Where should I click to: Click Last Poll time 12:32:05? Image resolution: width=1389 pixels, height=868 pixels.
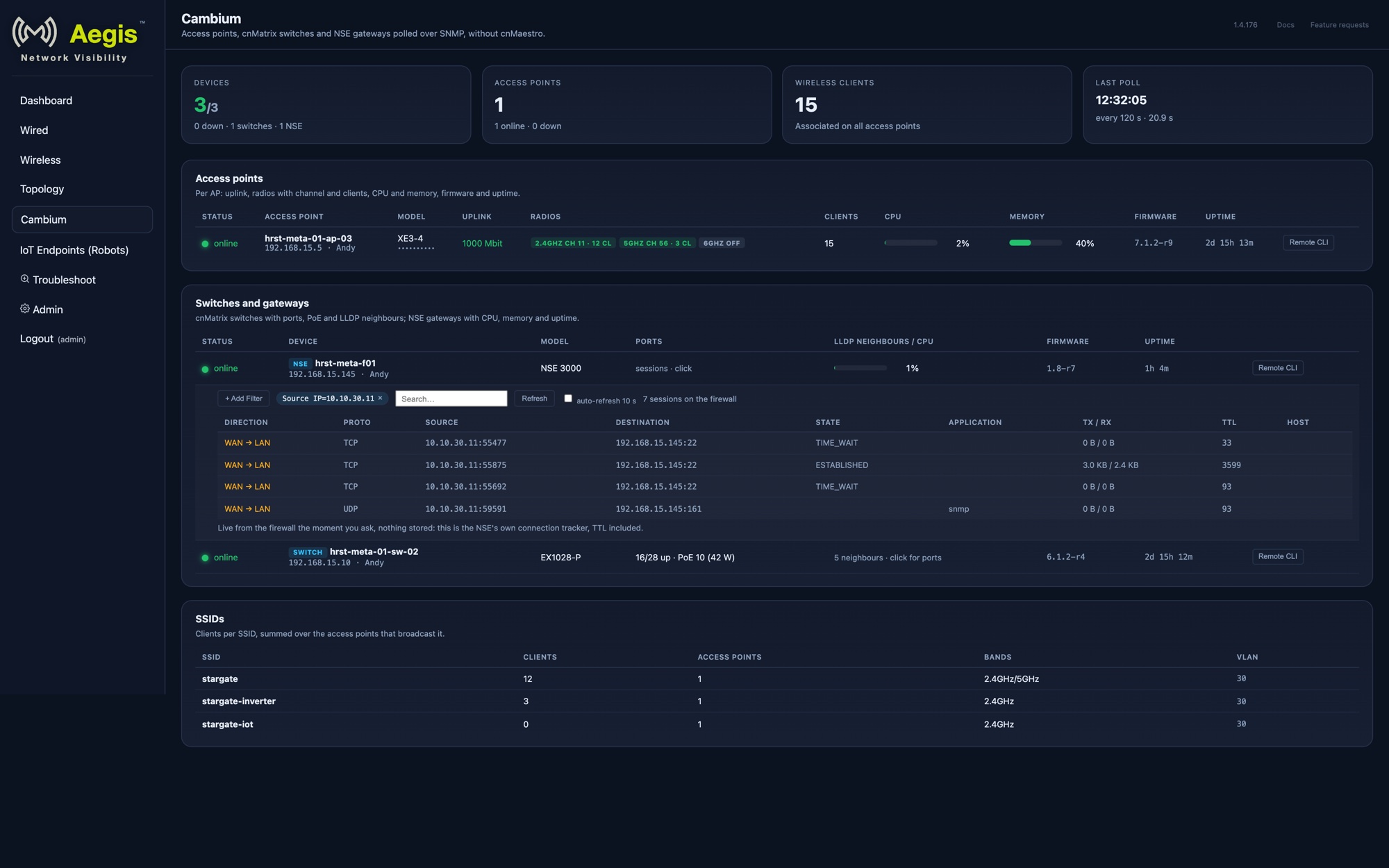point(1121,100)
